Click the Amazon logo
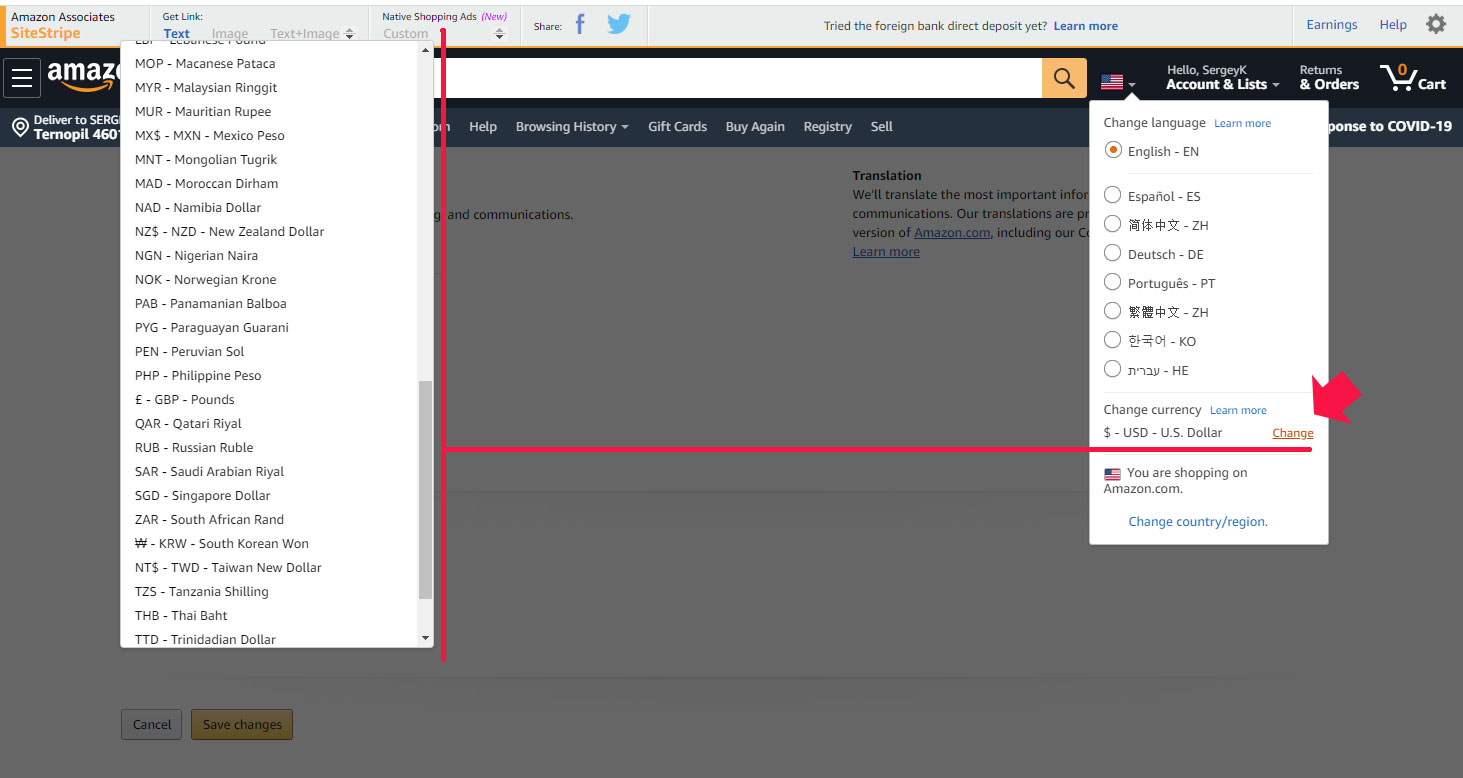 tap(84, 76)
